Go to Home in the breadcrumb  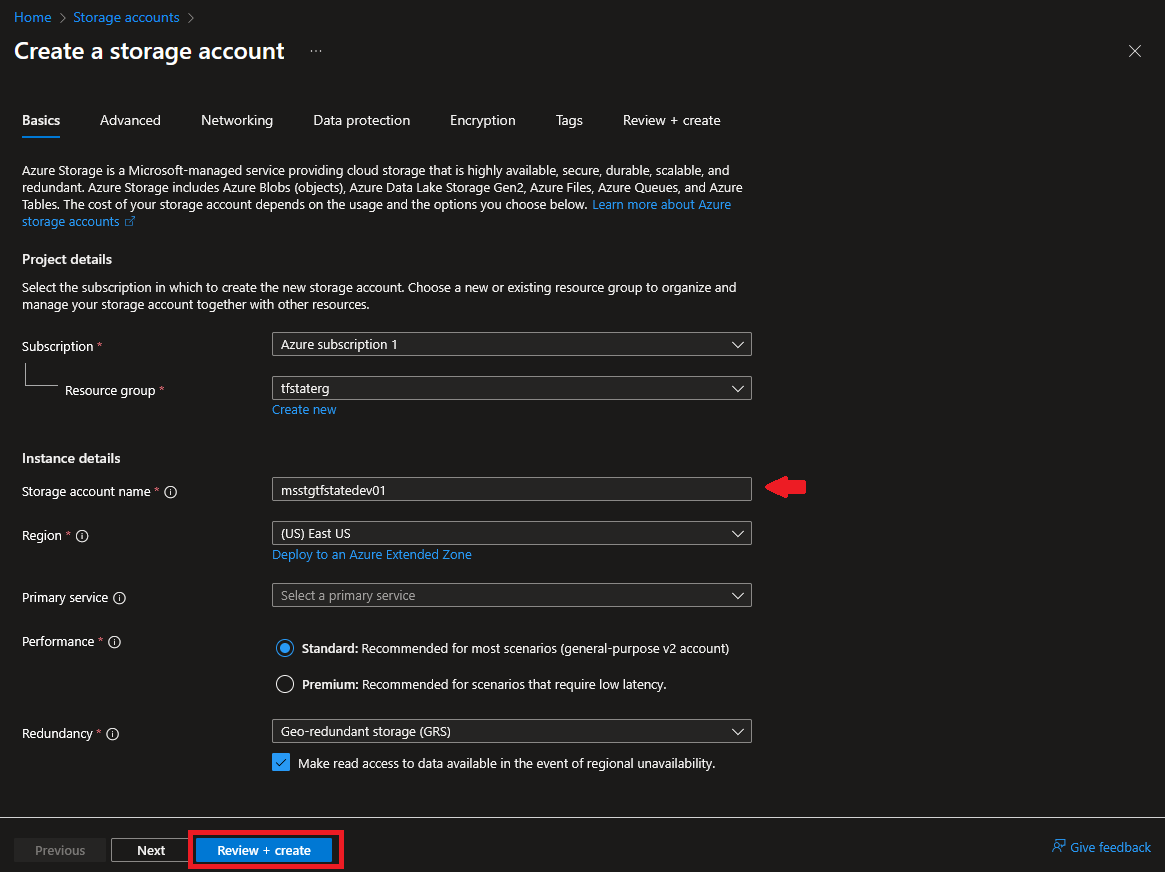tap(33, 17)
